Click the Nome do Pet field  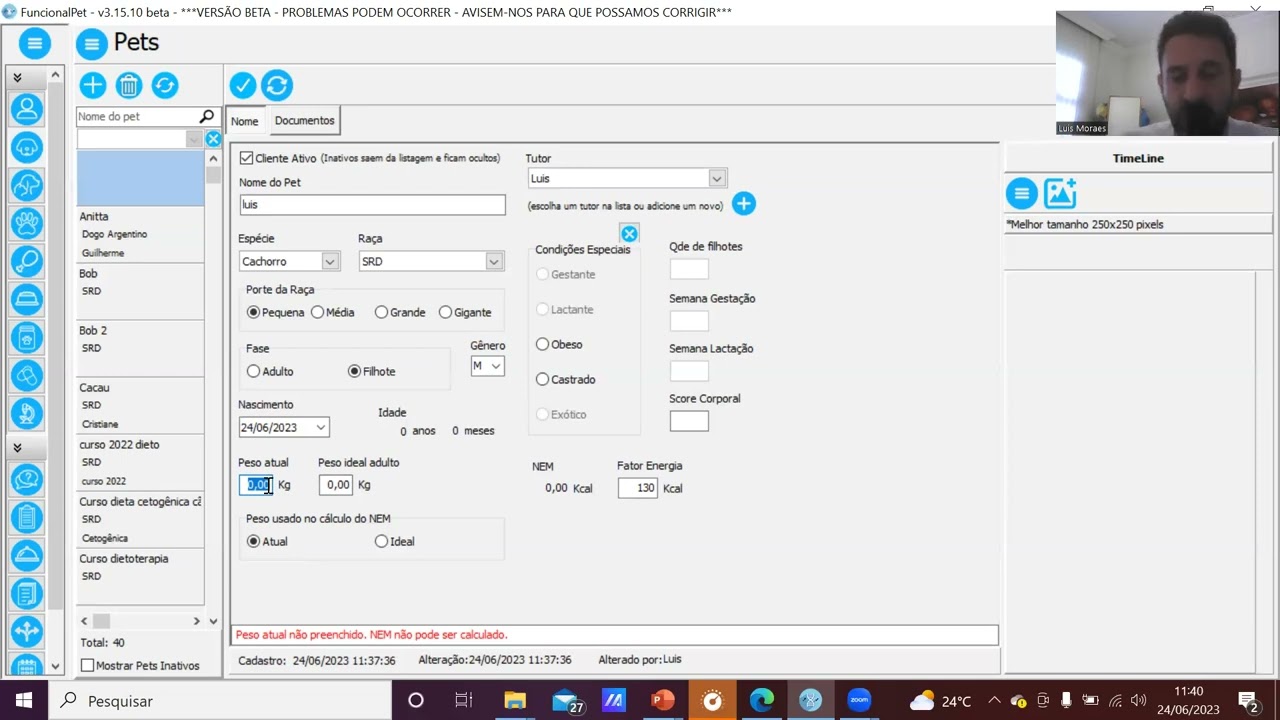pos(372,204)
